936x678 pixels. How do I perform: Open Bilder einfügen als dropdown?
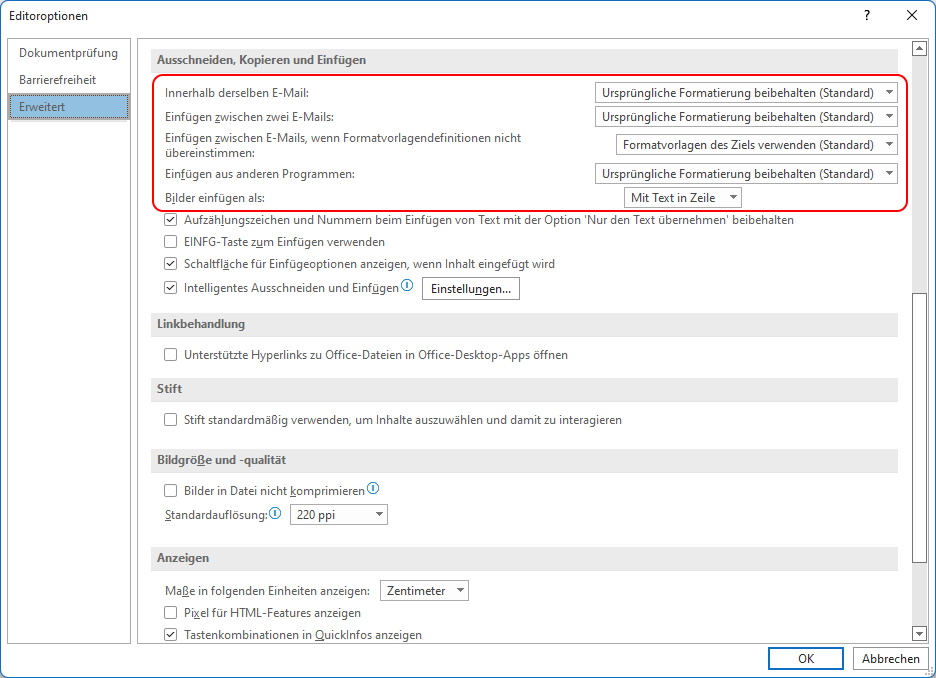[682, 198]
